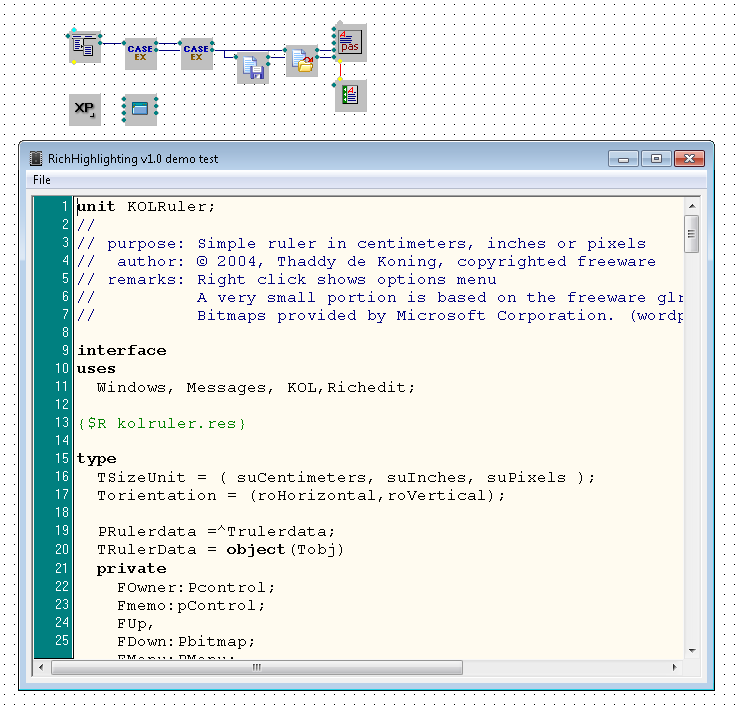The width and height of the screenshot is (735, 707).
Task: Select the main menu component node
Action: tap(84, 46)
